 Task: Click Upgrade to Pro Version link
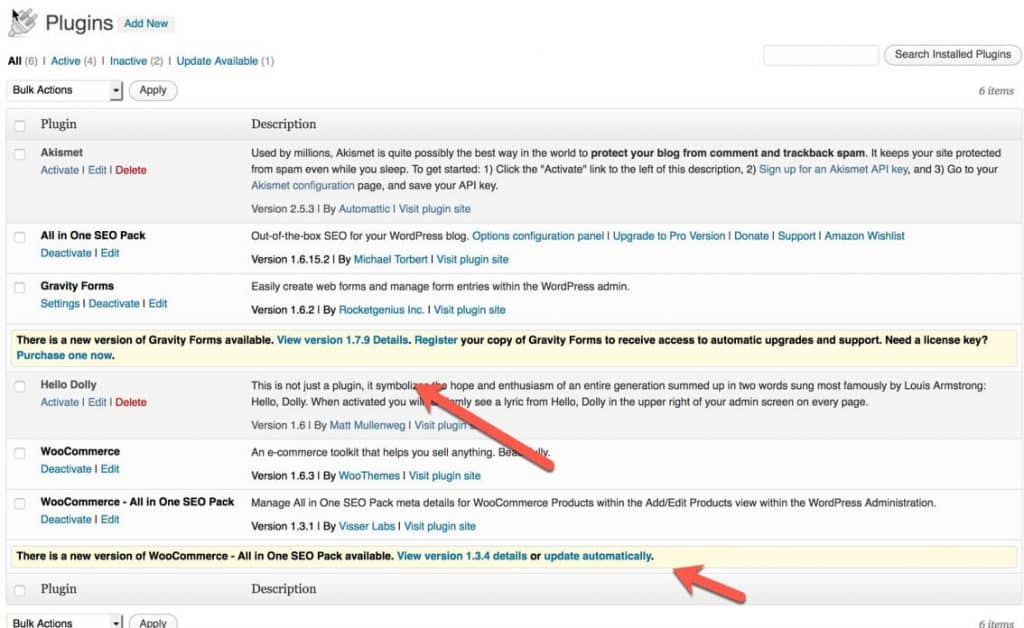668,235
